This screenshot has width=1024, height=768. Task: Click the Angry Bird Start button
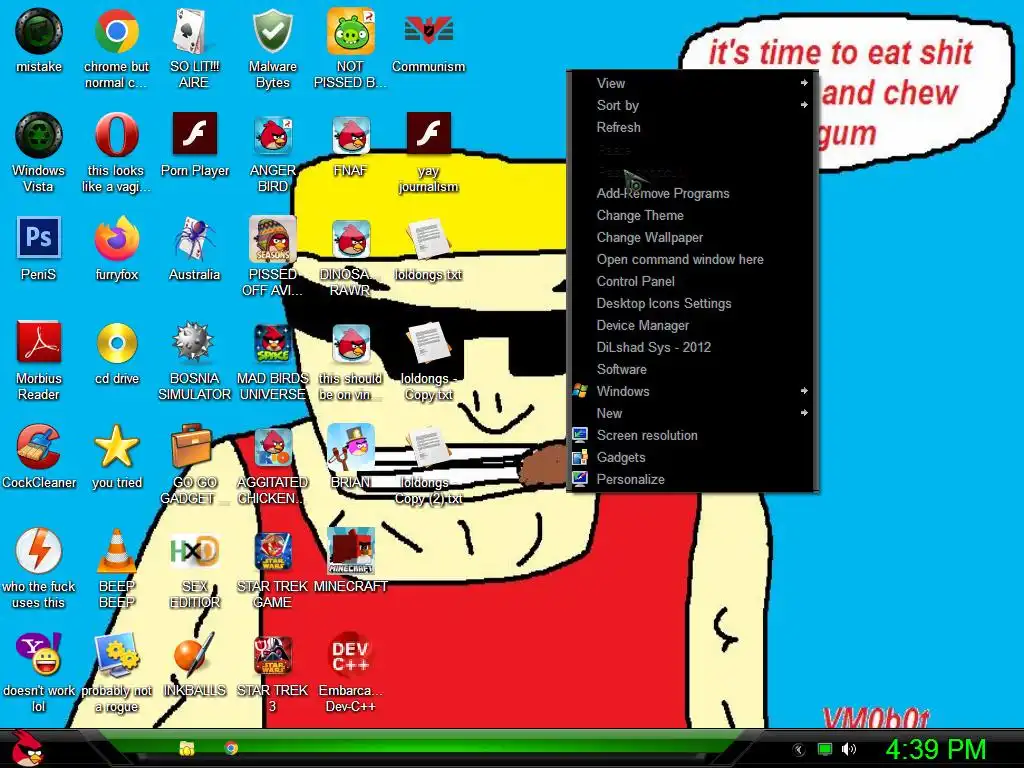point(26,748)
